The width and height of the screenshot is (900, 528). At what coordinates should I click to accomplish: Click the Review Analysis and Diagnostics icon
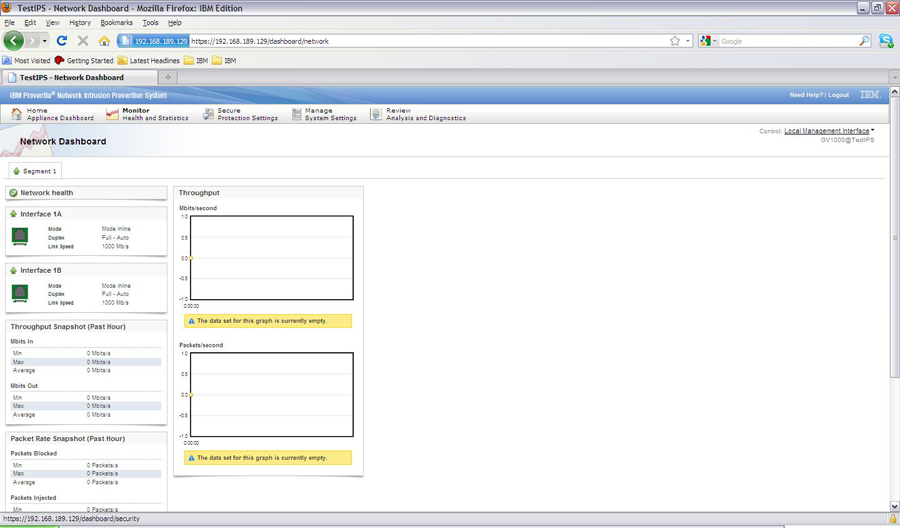375,114
